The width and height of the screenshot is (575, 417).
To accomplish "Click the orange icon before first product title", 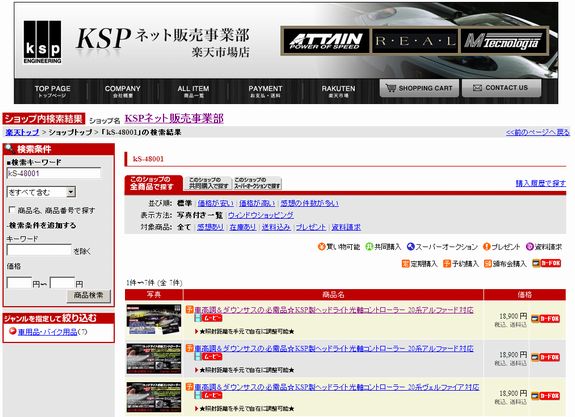I will click(x=189, y=310).
